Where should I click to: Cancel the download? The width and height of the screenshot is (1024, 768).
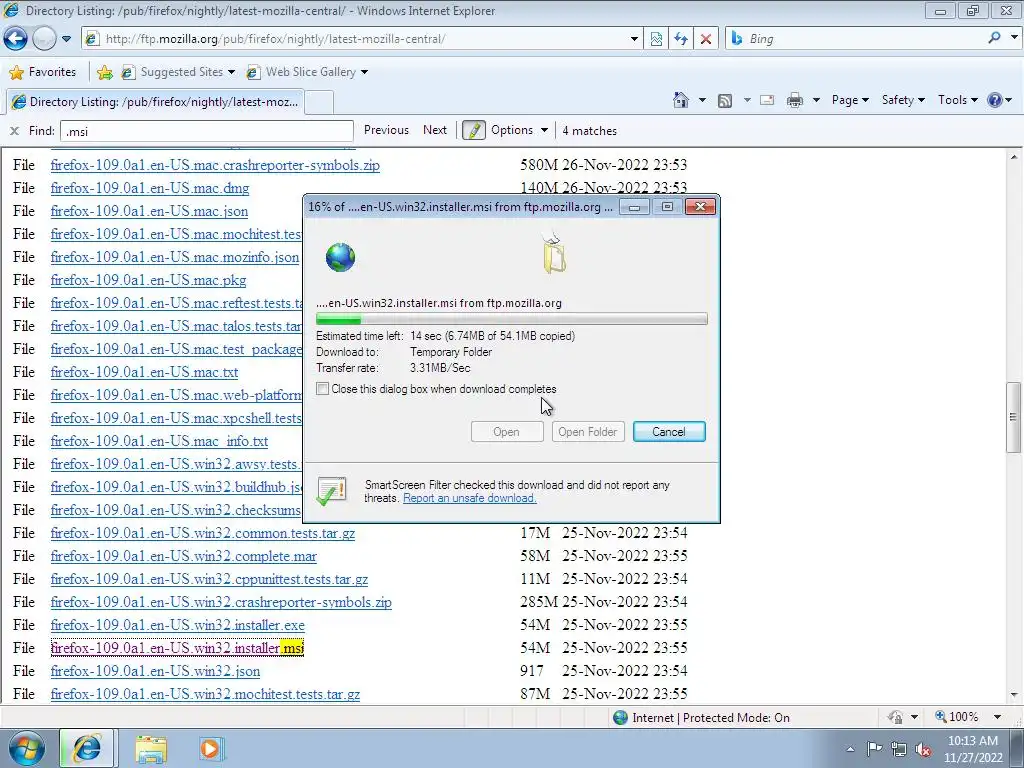[669, 432]
